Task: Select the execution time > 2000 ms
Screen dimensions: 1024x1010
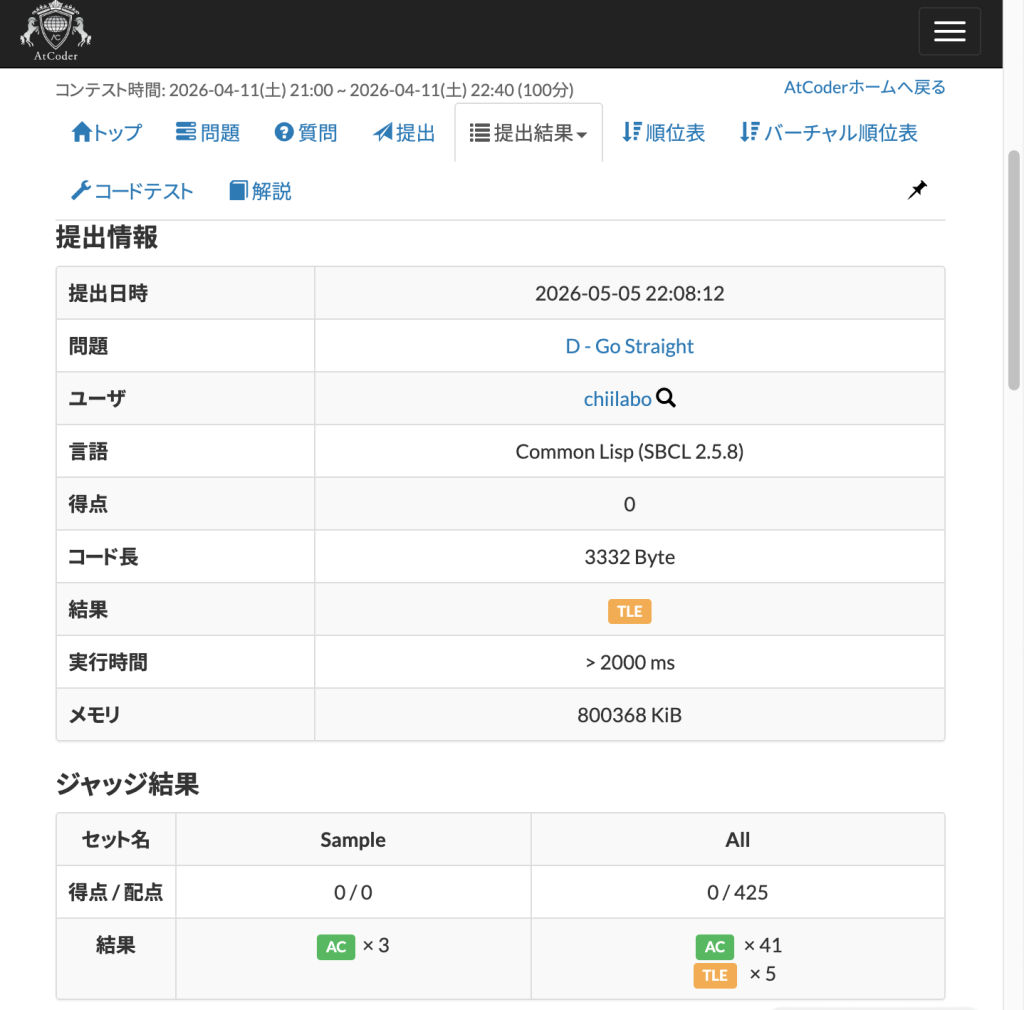Action: coord(629,663)
